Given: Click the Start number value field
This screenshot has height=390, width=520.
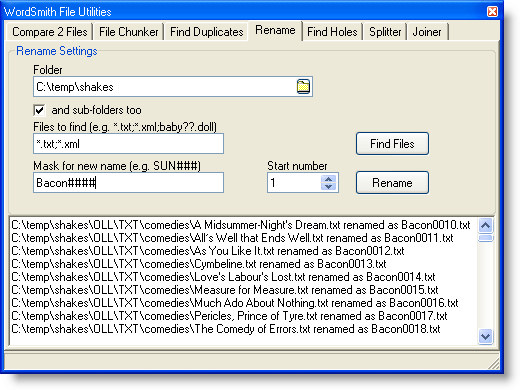Looking at the screenshot, I should [x=294, y=183].
